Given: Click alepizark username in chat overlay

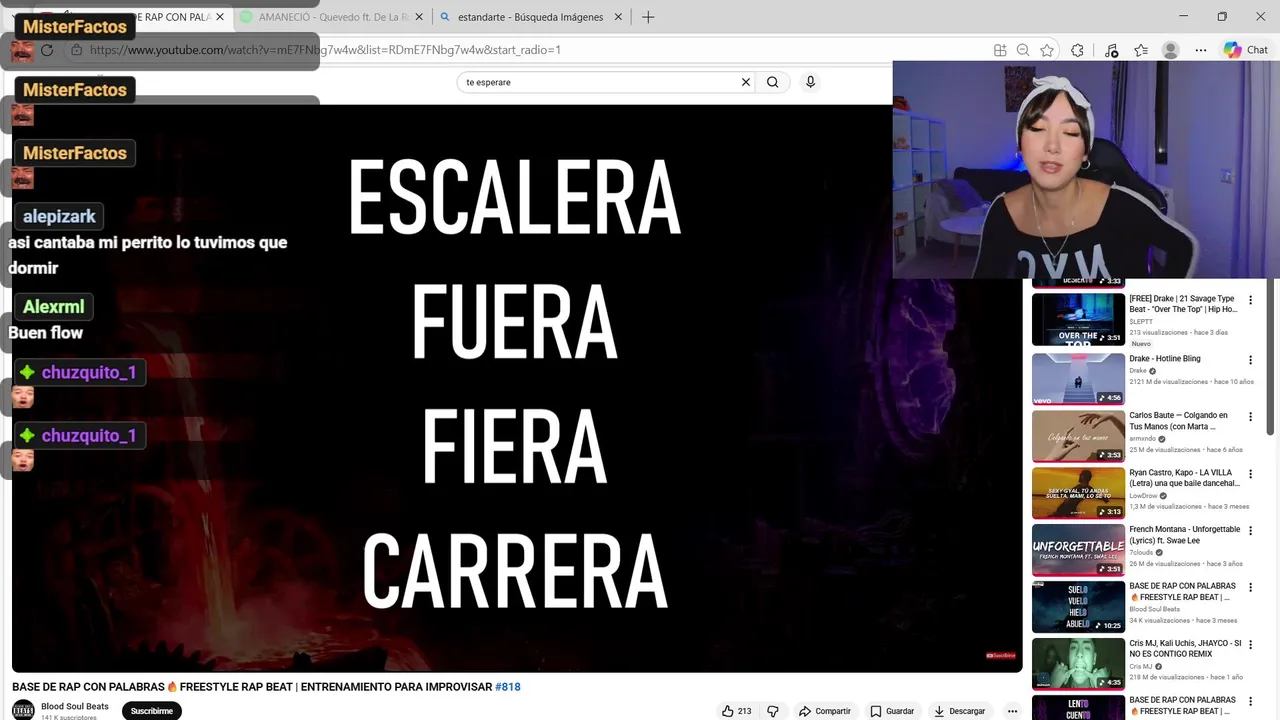Looking at the screenshot, I should (x=60, y=216).
